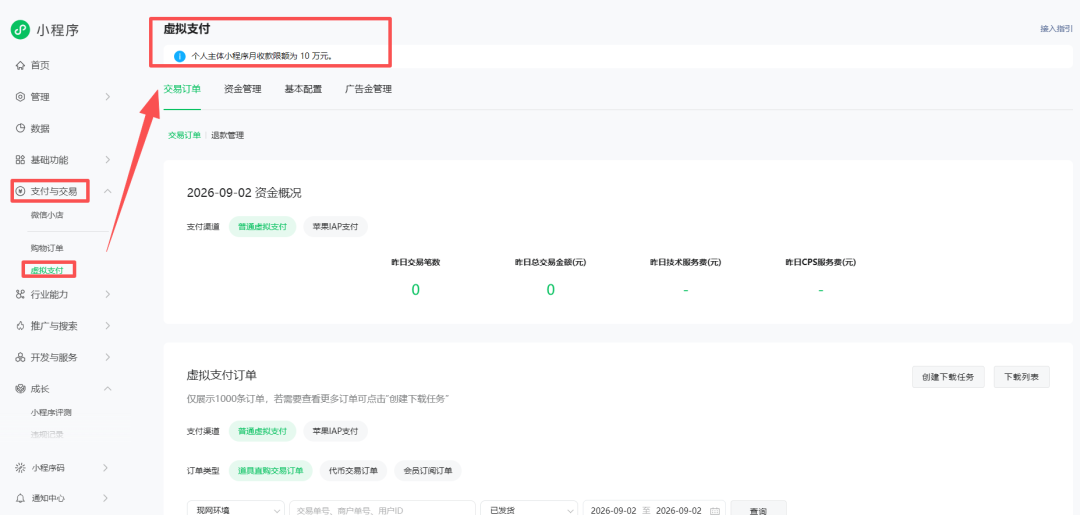1080x515 pixels.
Task: Click the 首页 home icon
Action: pyautogui.click(x=20, y=65)
